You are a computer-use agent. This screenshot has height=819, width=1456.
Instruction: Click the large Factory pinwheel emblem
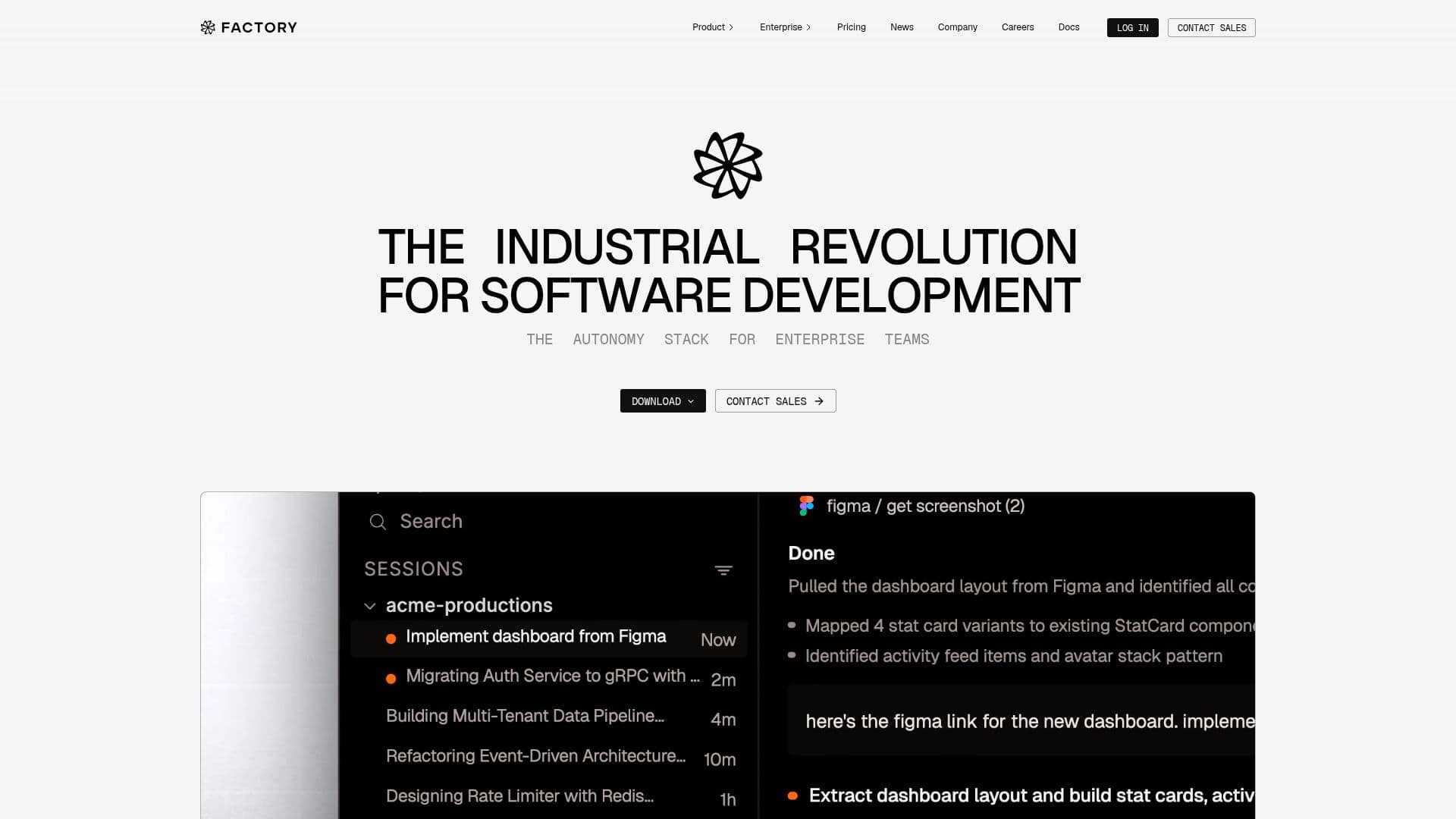[x=728, y=165]
